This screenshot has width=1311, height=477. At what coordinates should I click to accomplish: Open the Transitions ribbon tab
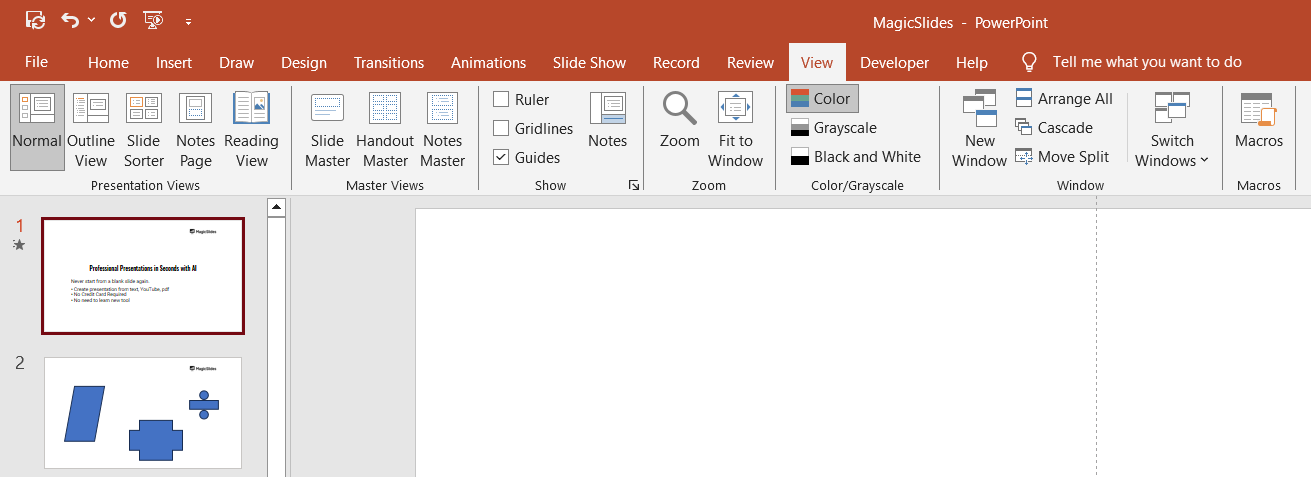(x=389, y=62)
